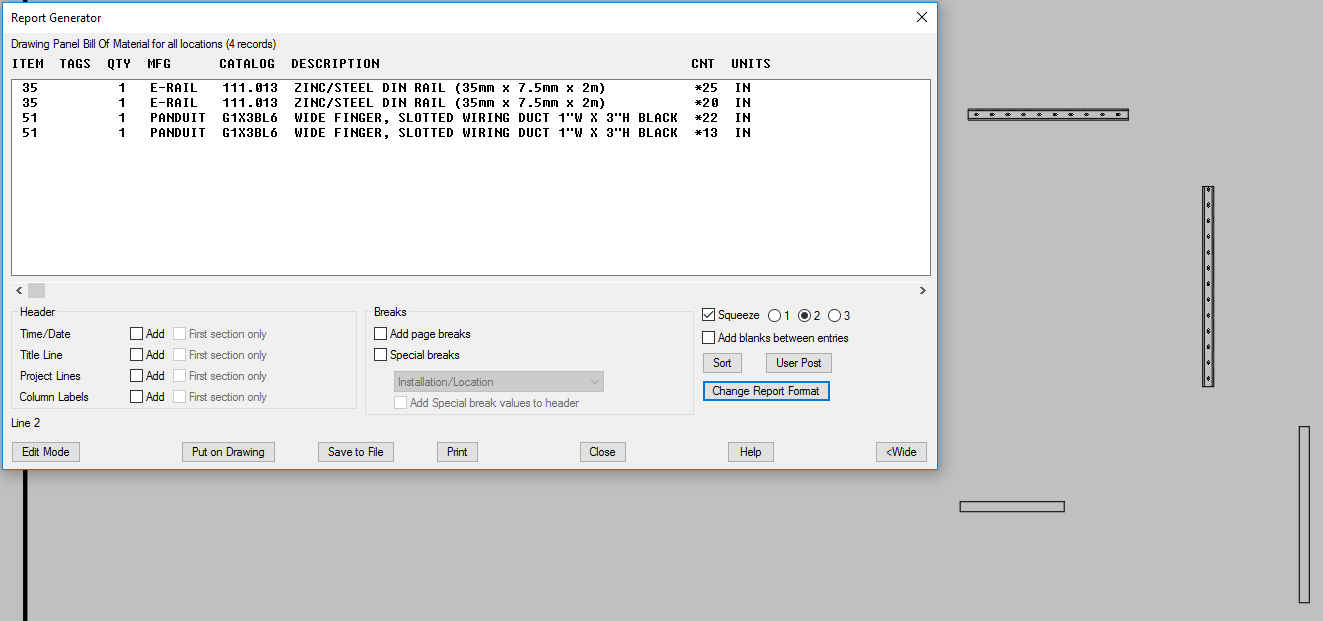
Task: Click the CATALOG column header
Action: [x=247, y=64]
